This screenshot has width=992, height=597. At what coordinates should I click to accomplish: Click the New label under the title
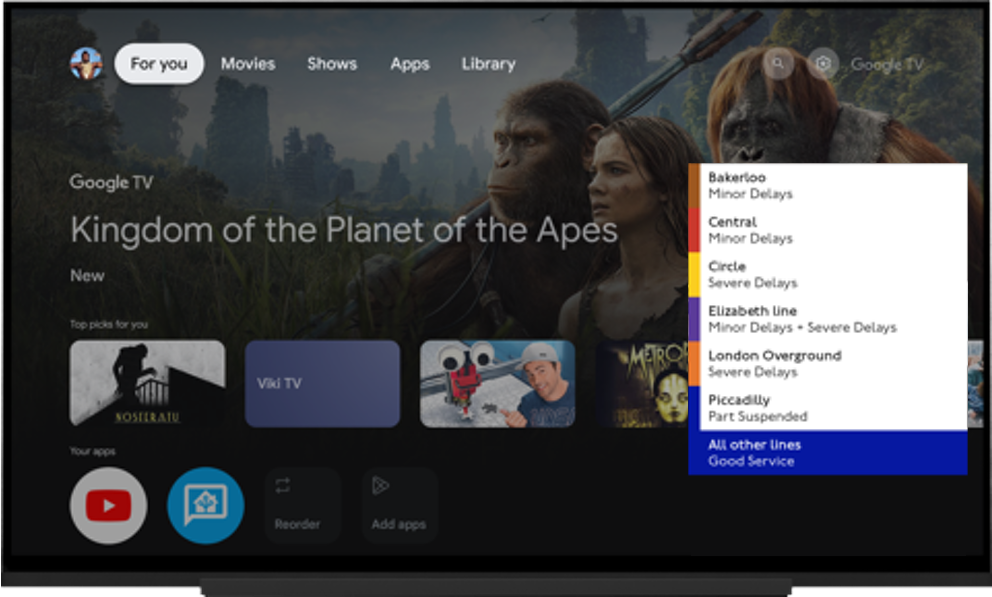[x=87, y=276]
